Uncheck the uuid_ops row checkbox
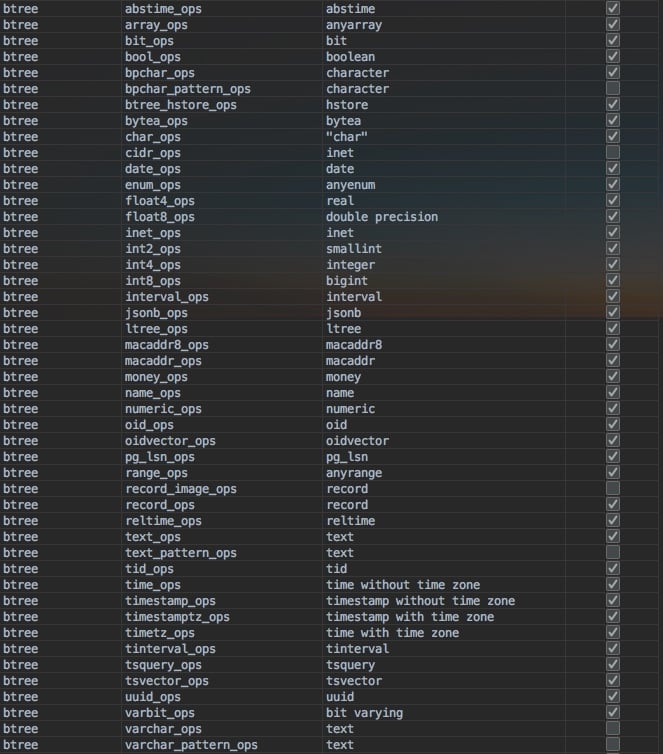Image resolution: width=663 pixels, height=754 pixels. 613,696
